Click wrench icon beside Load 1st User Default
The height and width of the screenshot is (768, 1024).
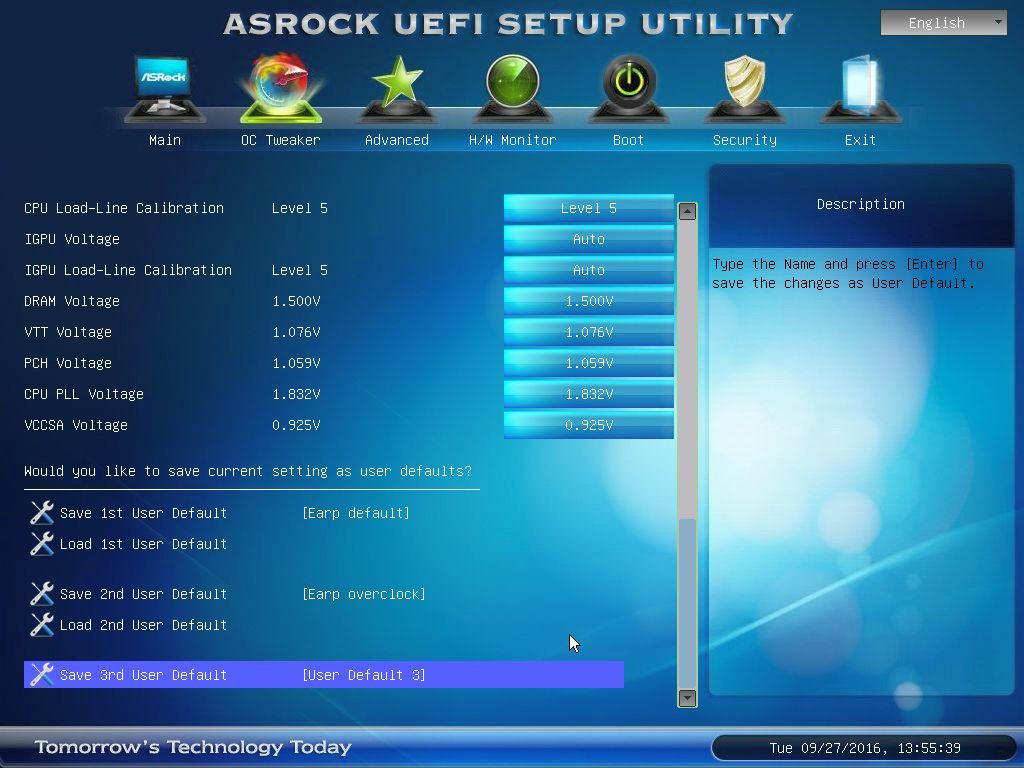click(x=42, y=543)
